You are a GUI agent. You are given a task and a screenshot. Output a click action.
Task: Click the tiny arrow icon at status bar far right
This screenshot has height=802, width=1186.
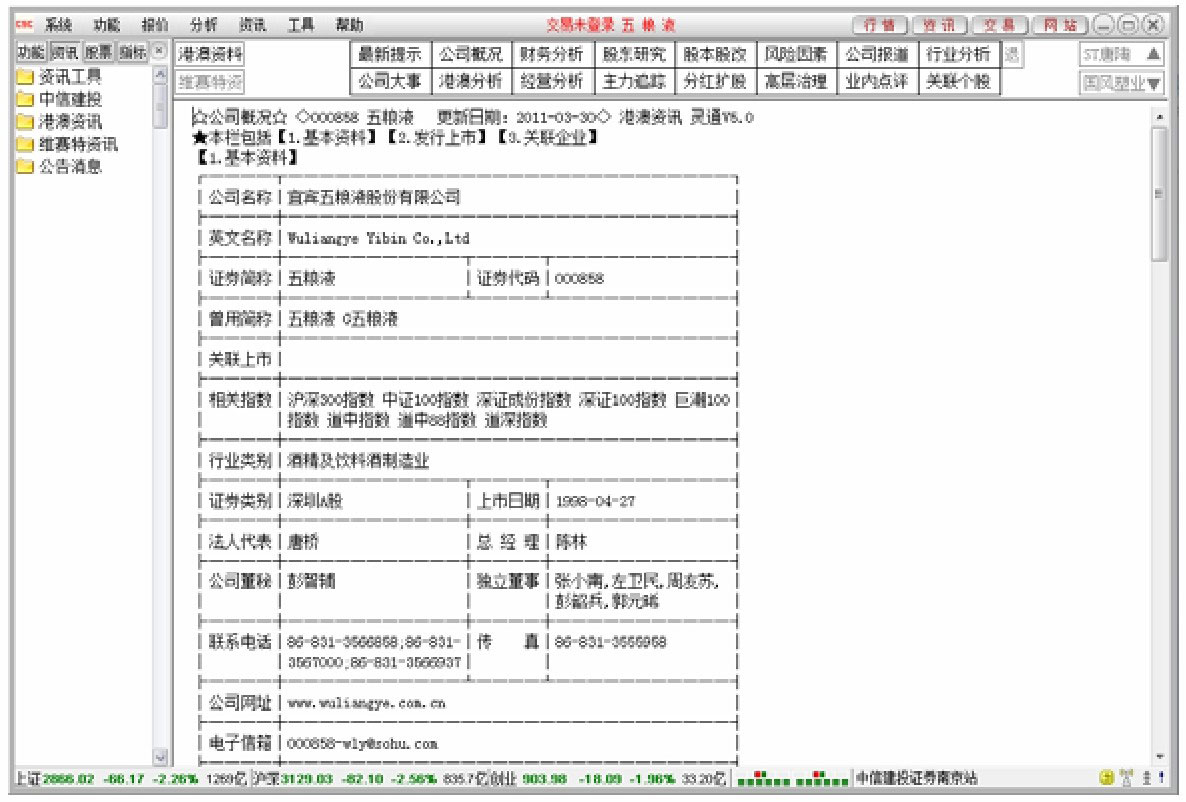pyautogui.click(x=1161, y=776)
